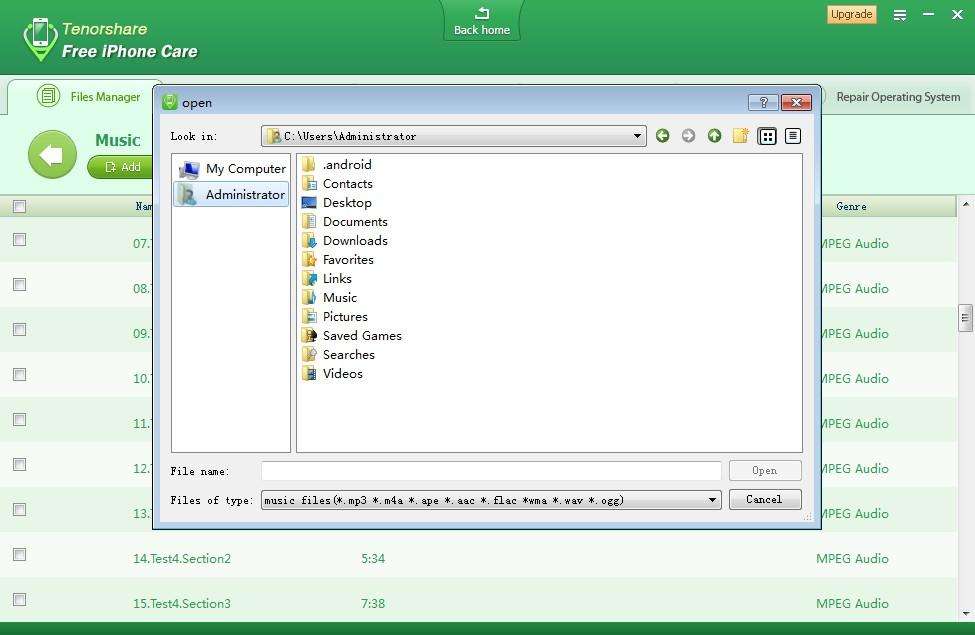Expand the Look in path dropdown
This screenshot has height=635, width=975.
tap(637, 136)
